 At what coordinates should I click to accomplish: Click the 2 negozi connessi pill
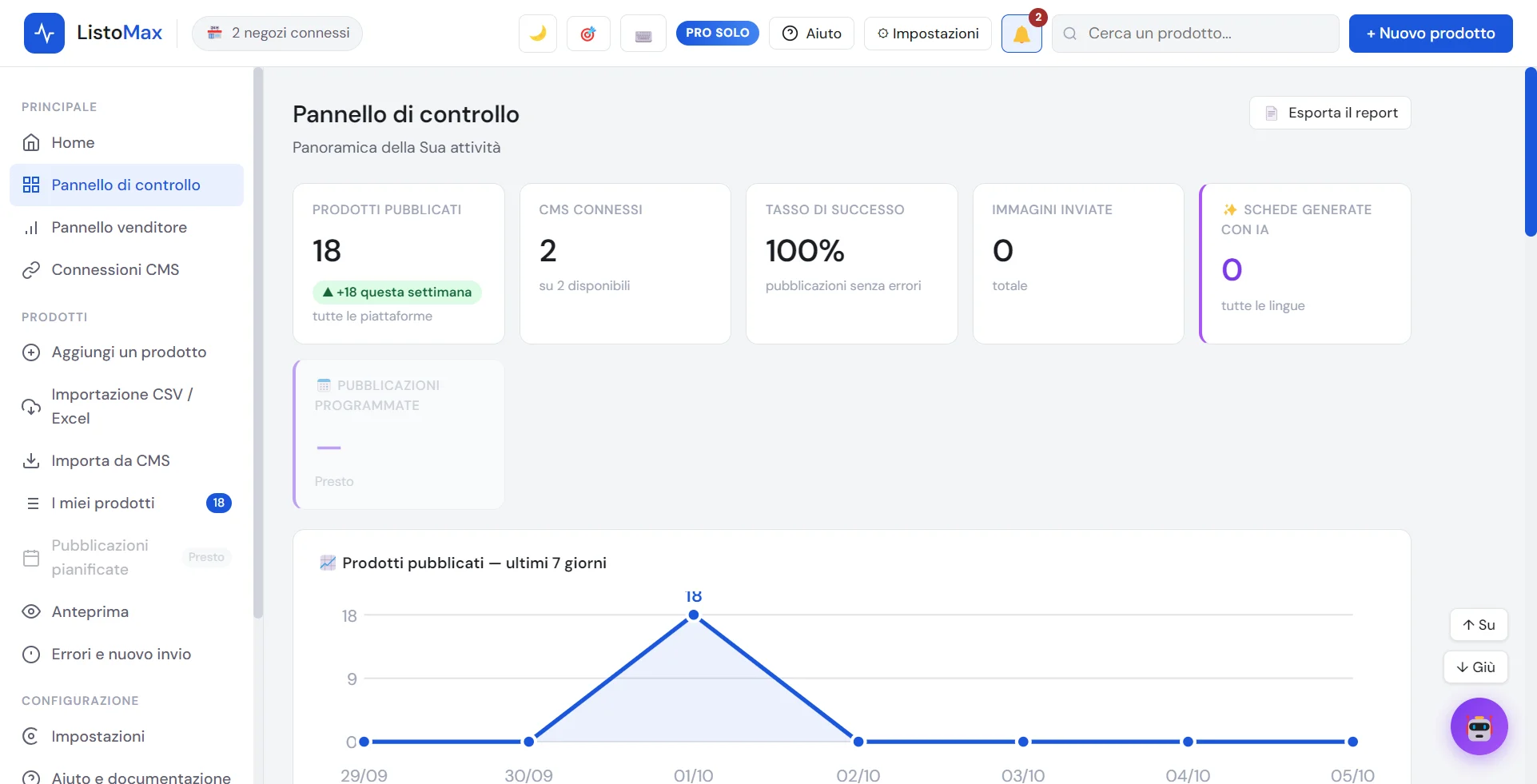pyautogui.click(x=277, y=34)
